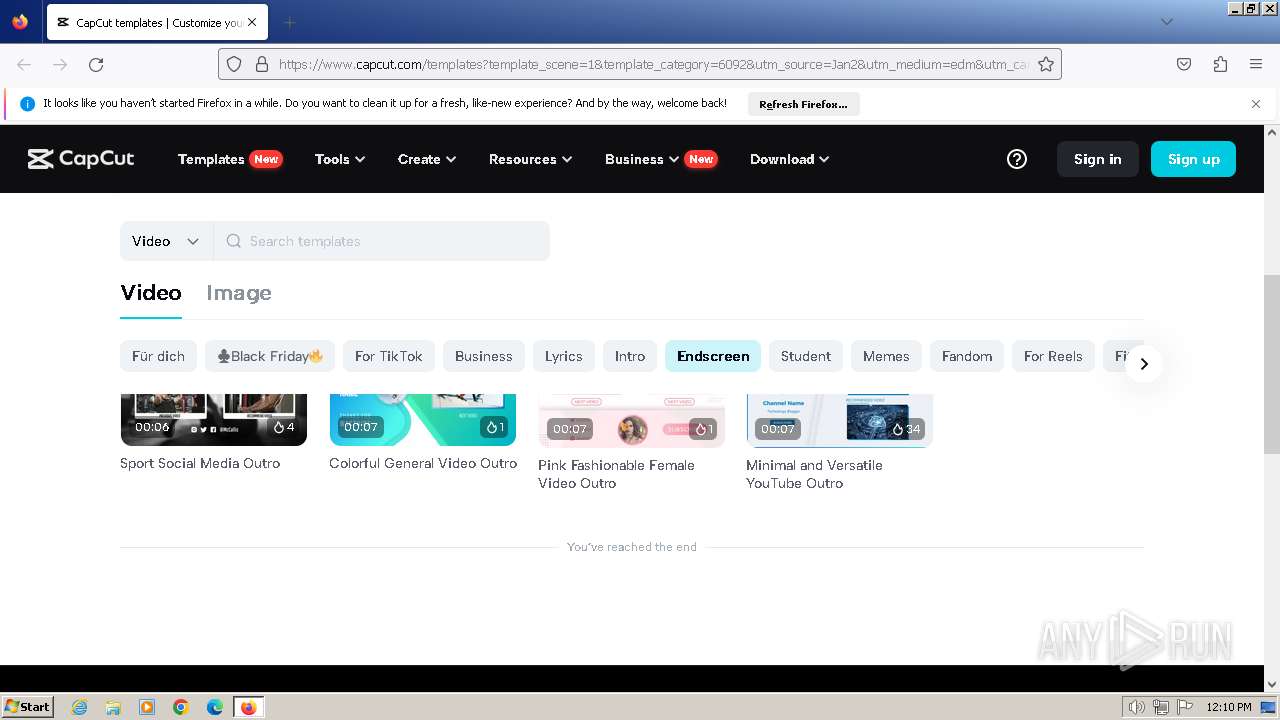
Task: Click the browser forward arrow
Action: (x=60, y=64)
